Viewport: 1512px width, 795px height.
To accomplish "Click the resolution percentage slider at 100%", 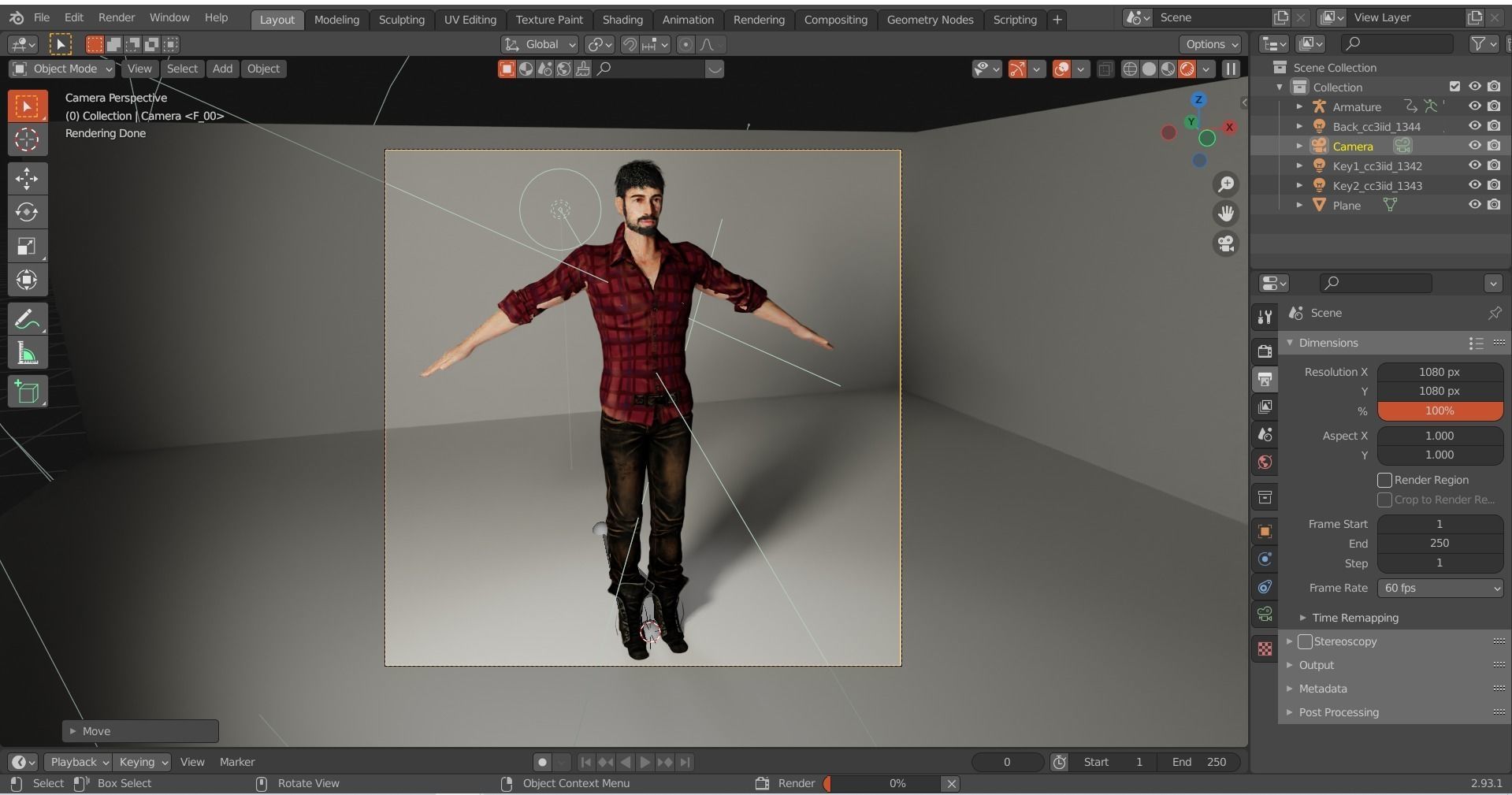I will (1439, 411).
